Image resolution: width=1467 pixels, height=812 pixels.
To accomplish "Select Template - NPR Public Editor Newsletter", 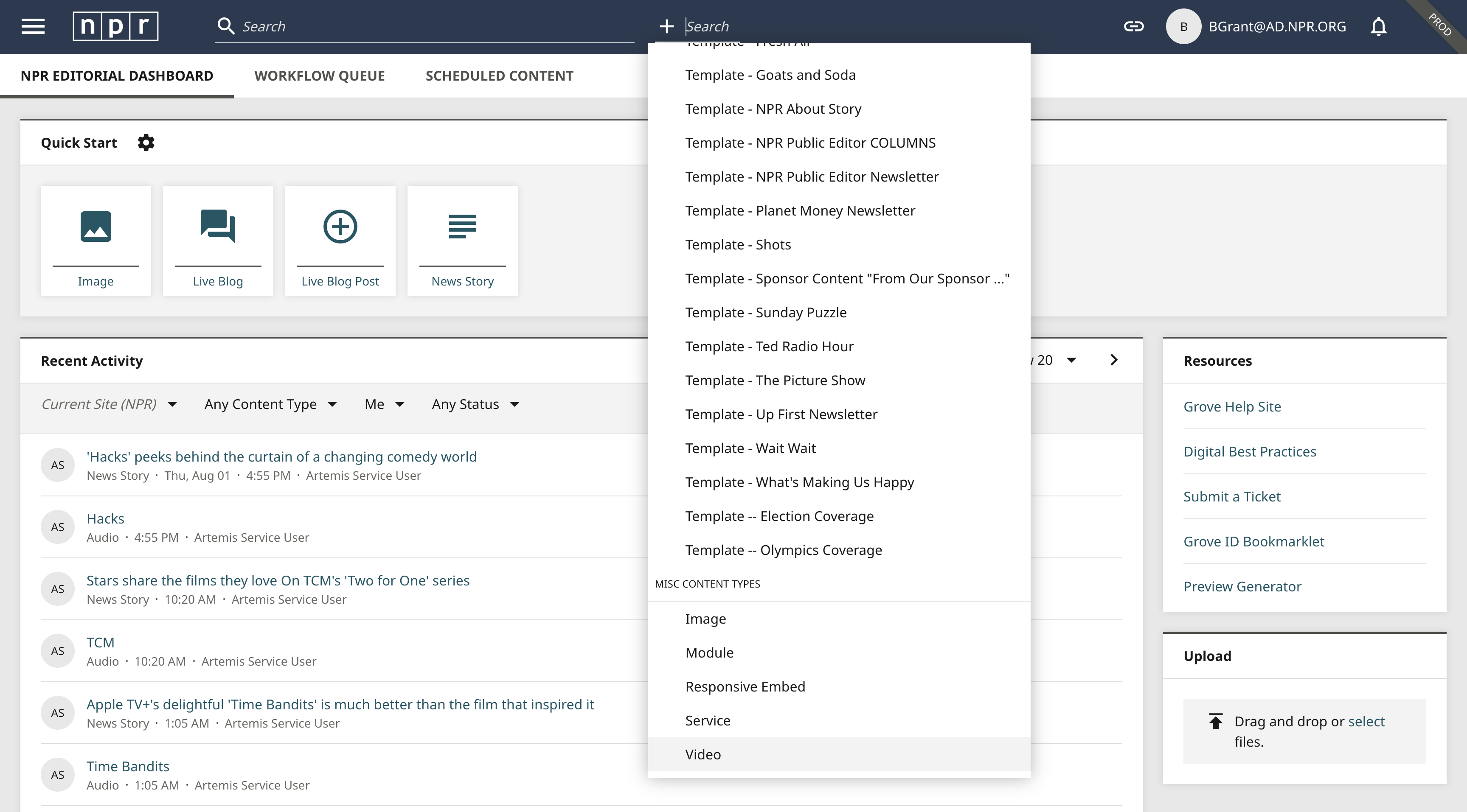I will tap(839, 177).
